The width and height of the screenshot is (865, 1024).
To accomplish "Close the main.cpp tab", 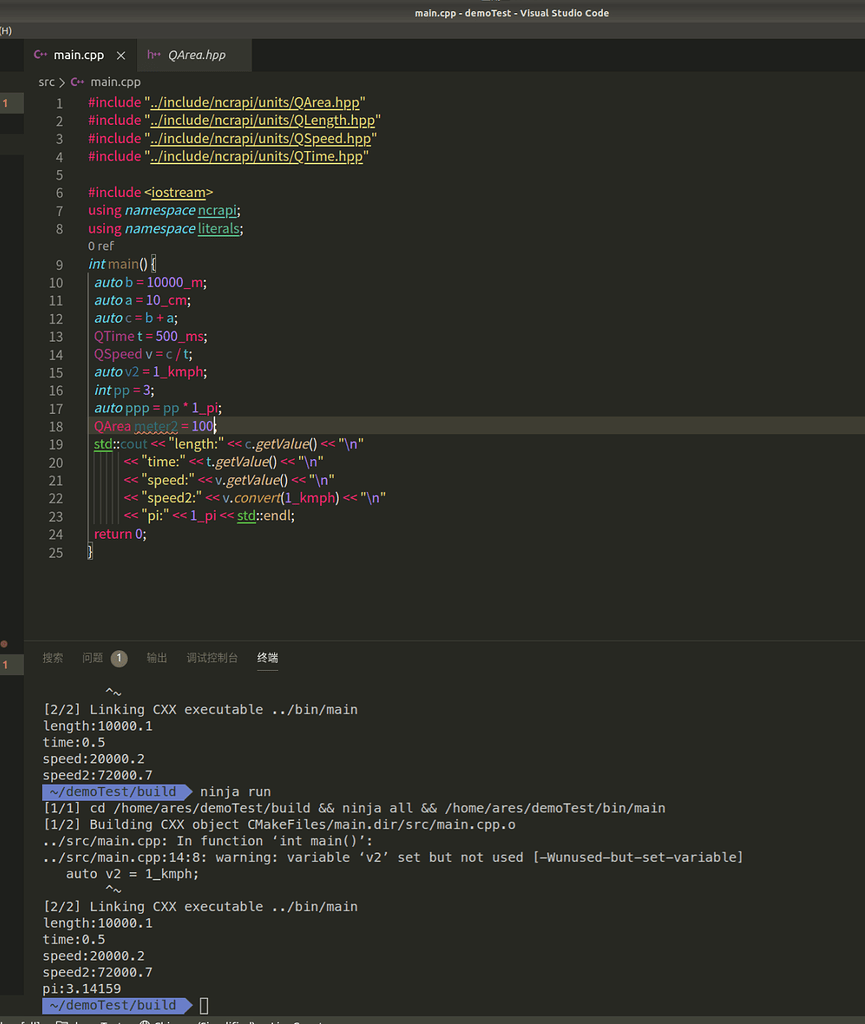I will click(x=122, y=56).
